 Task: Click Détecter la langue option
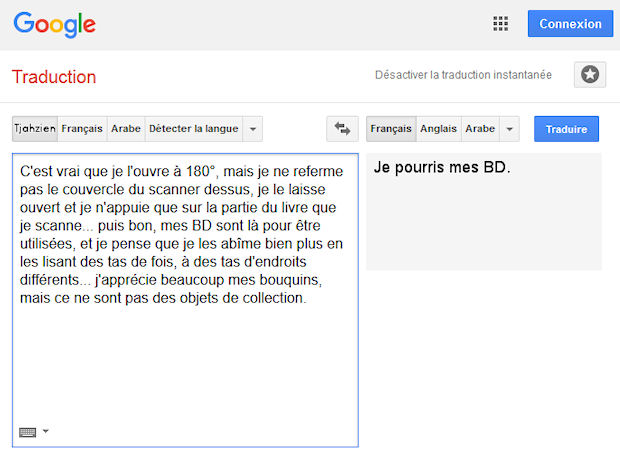[x=194, y=129]
